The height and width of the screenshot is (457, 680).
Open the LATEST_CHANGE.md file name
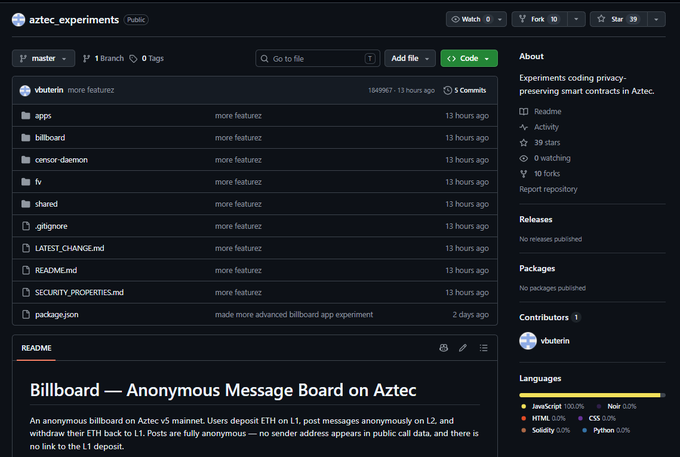(69, 248)
